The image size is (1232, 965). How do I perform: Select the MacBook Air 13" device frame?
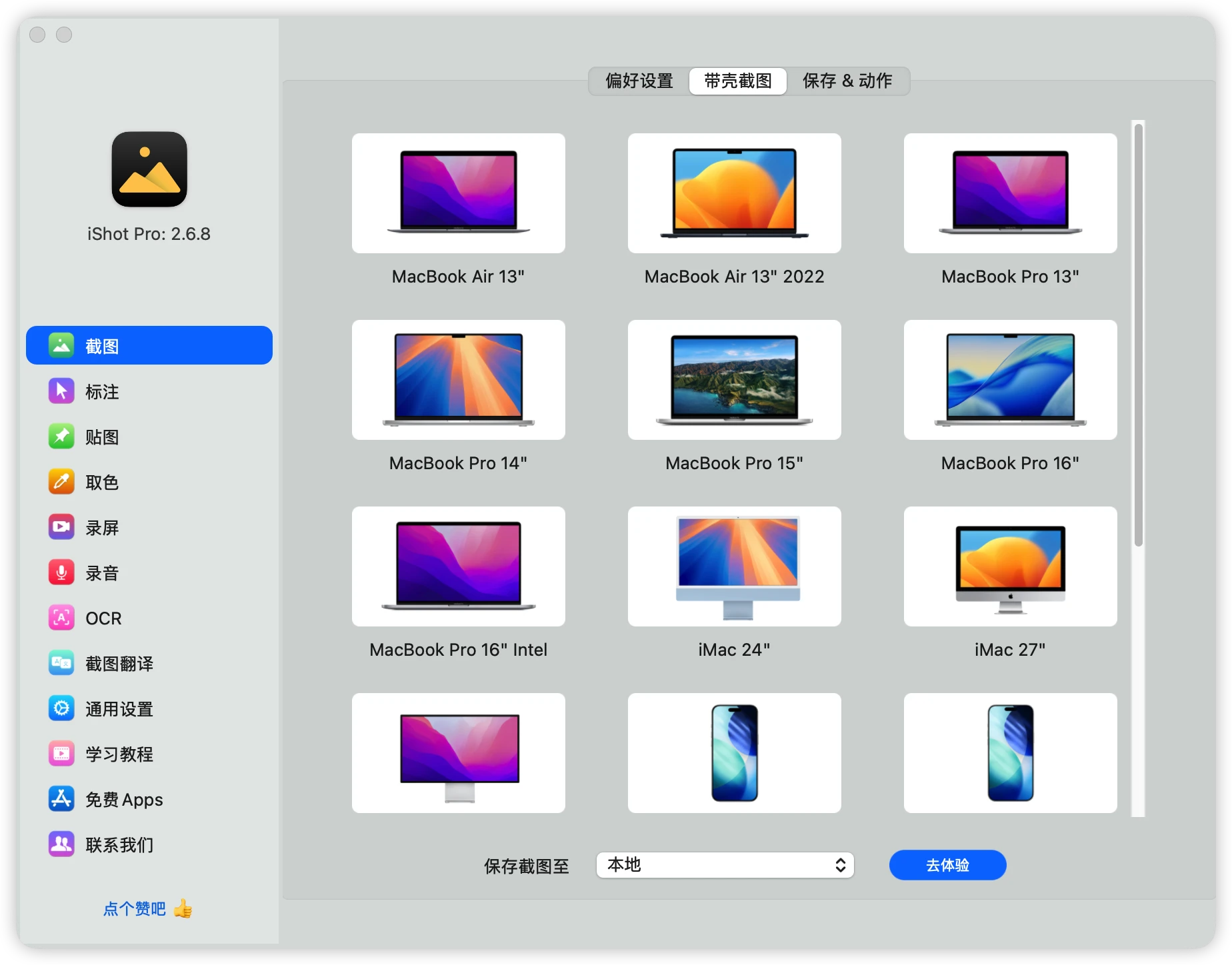pos(459,193)
